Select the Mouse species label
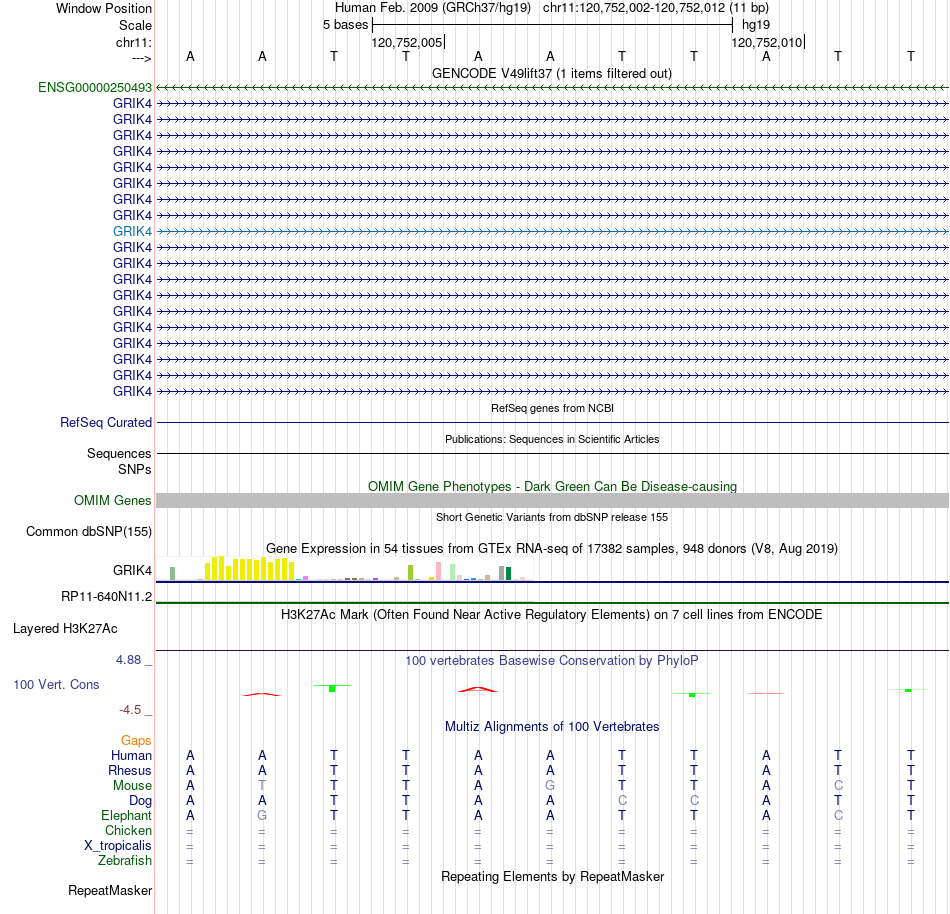The width and height of the screenshot is (950, 914). [x=132, y=786]
